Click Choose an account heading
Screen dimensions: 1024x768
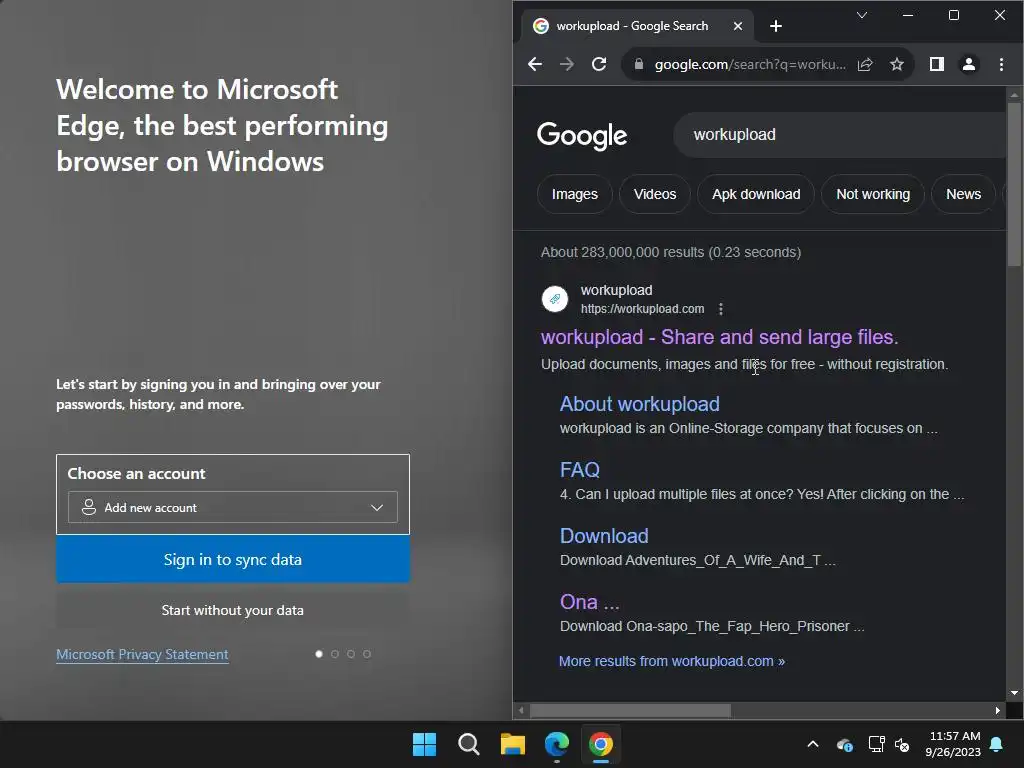tap(136, 473)
